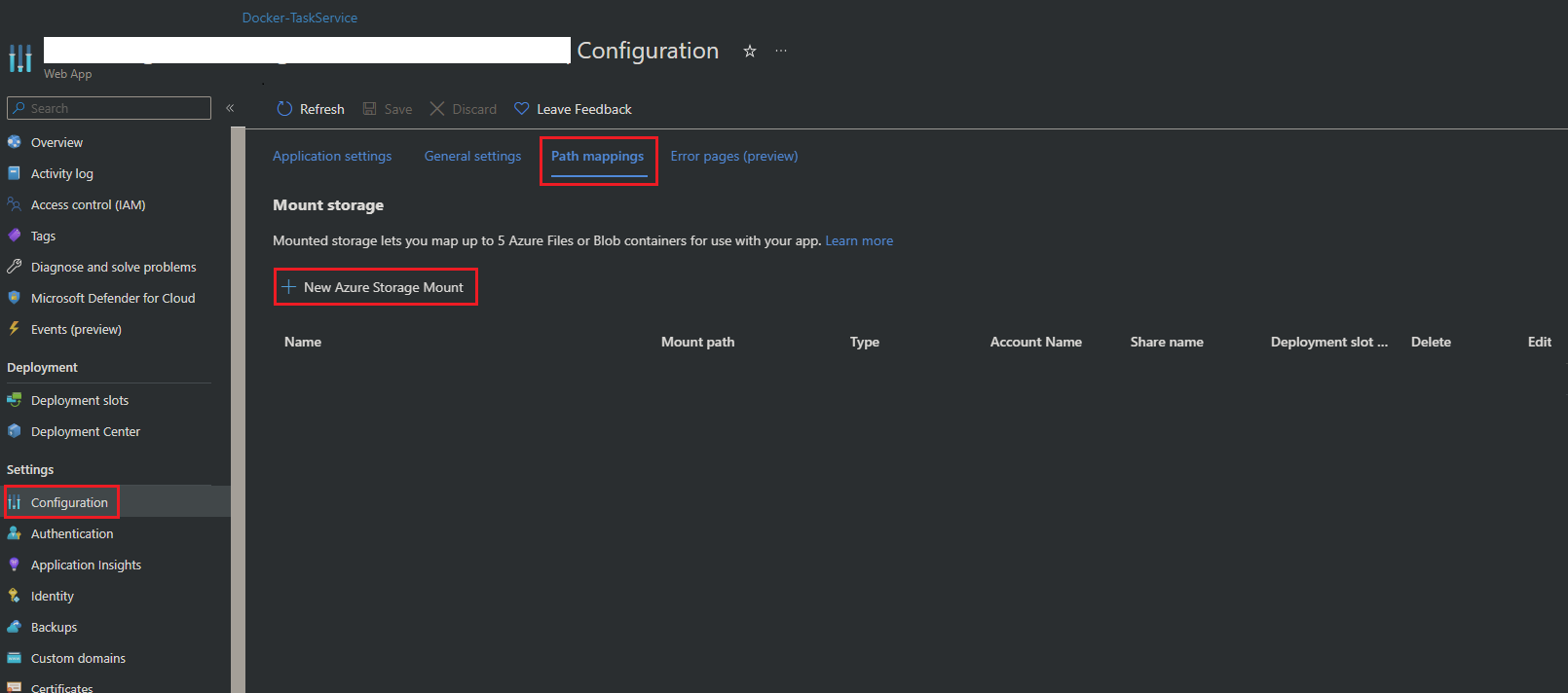
Task: Open Activity log in the sidebar
Action: point(62,173)
